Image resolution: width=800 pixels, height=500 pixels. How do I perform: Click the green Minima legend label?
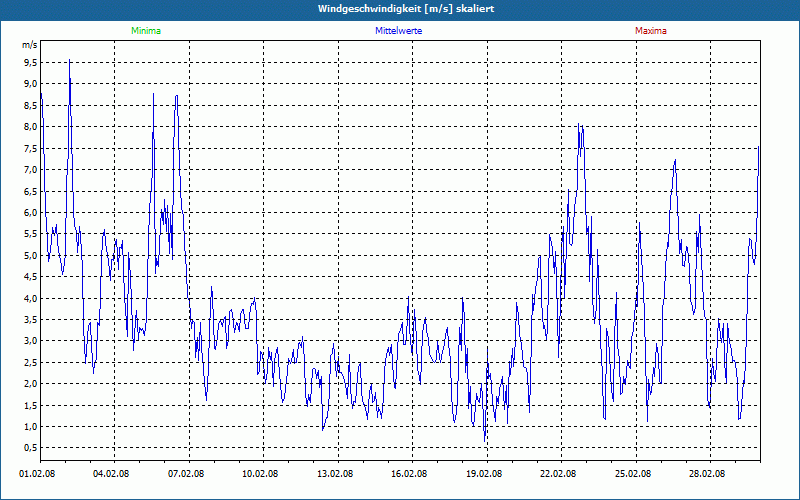coord(146,31)
